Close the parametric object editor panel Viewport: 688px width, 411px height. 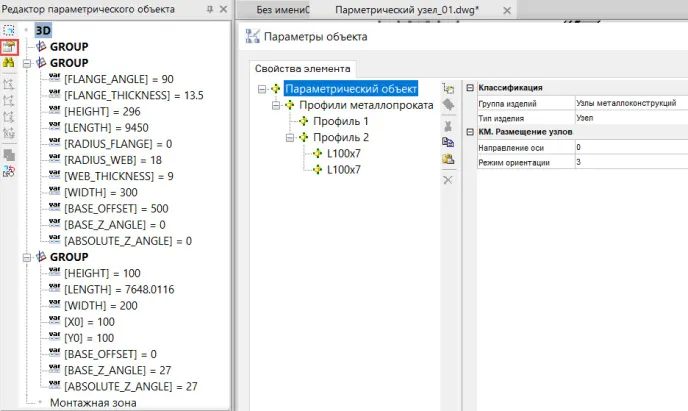(222, 10)
